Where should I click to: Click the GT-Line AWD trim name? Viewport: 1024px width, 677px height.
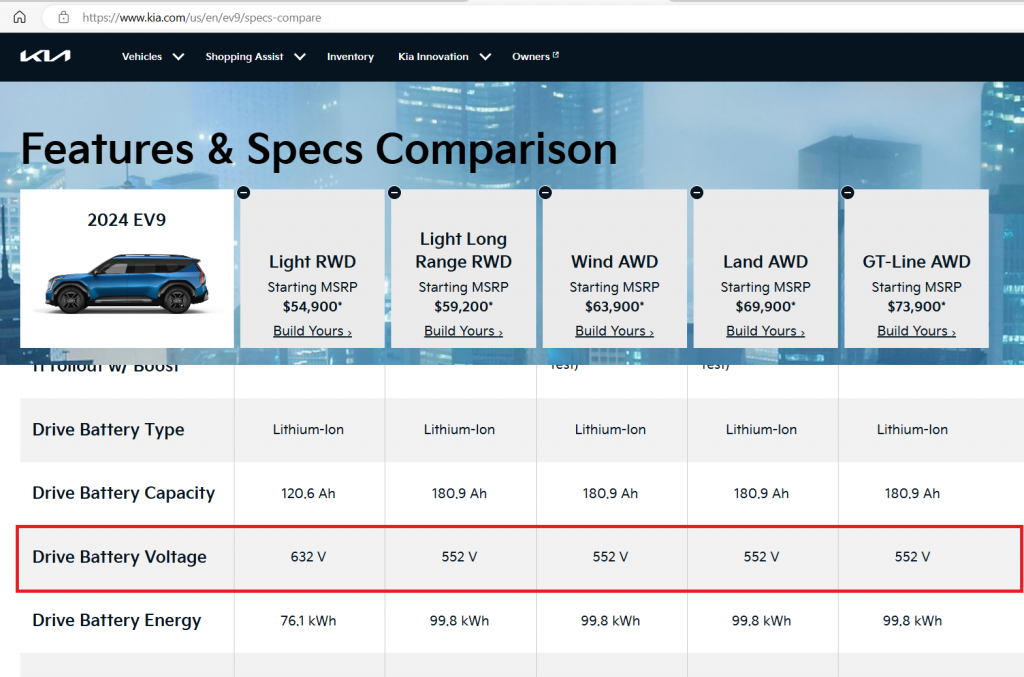916,262
